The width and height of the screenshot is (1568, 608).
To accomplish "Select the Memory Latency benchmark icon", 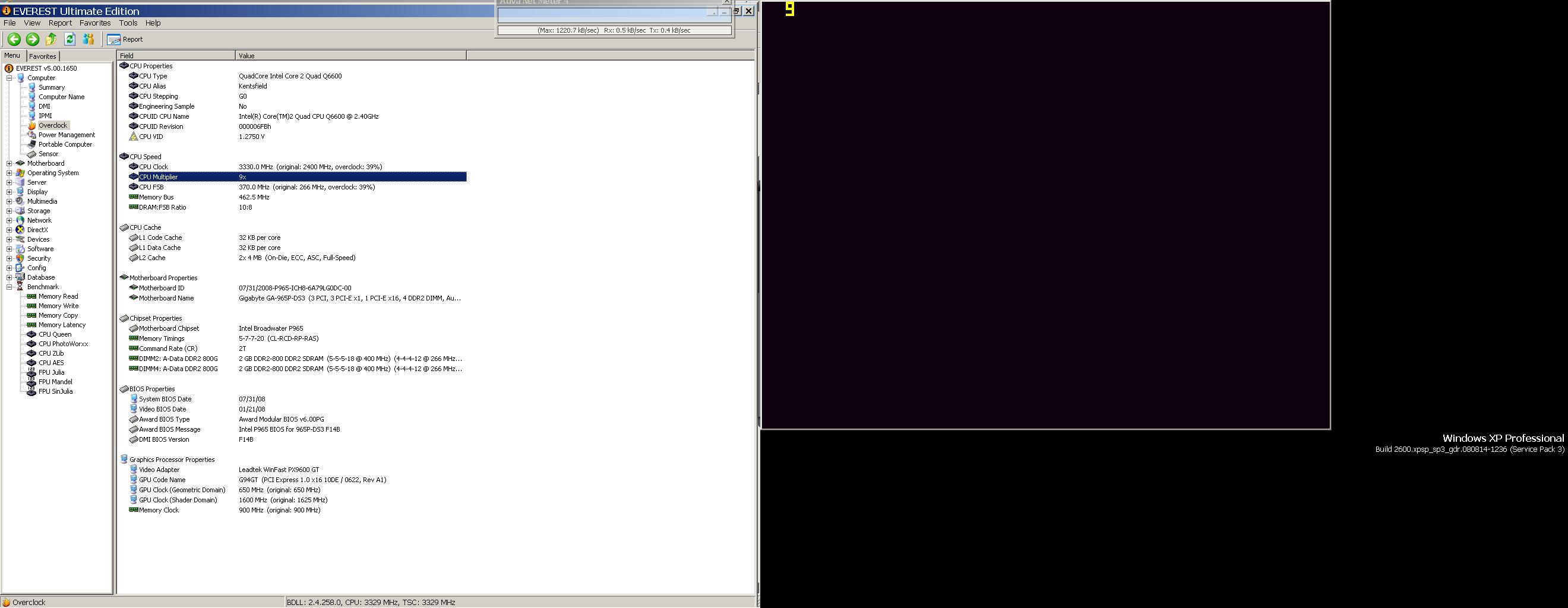I will [x=31, y=325].
